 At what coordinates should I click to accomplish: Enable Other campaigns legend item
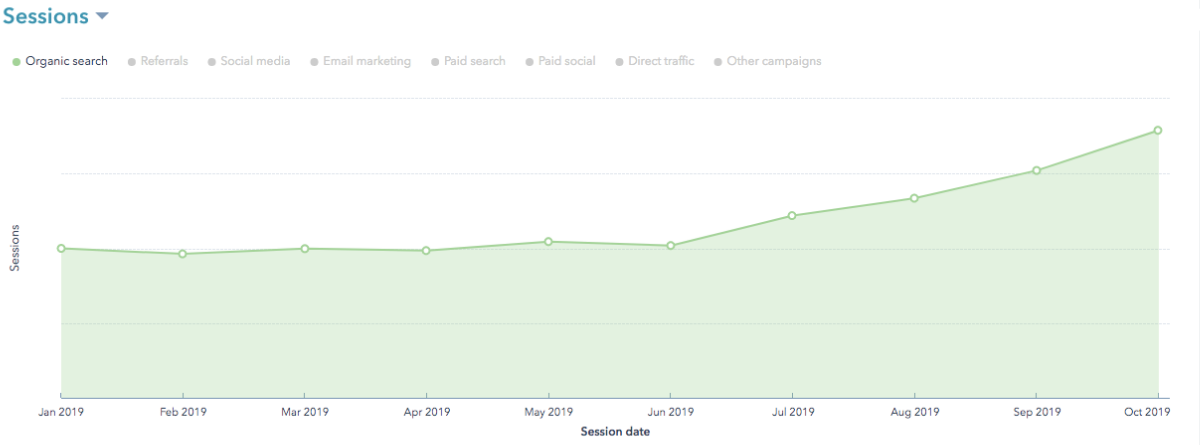773,61
